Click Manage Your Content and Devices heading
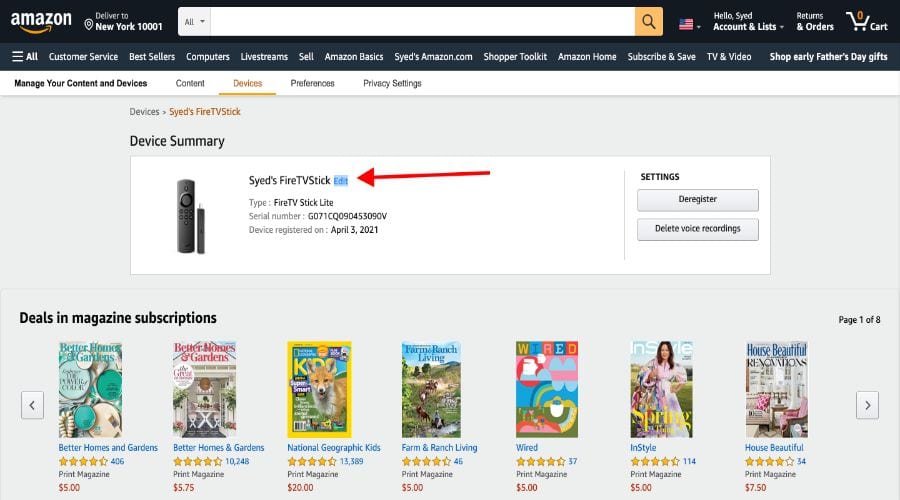The width and height of the screenshot is (900, 500). coord(81,83)
